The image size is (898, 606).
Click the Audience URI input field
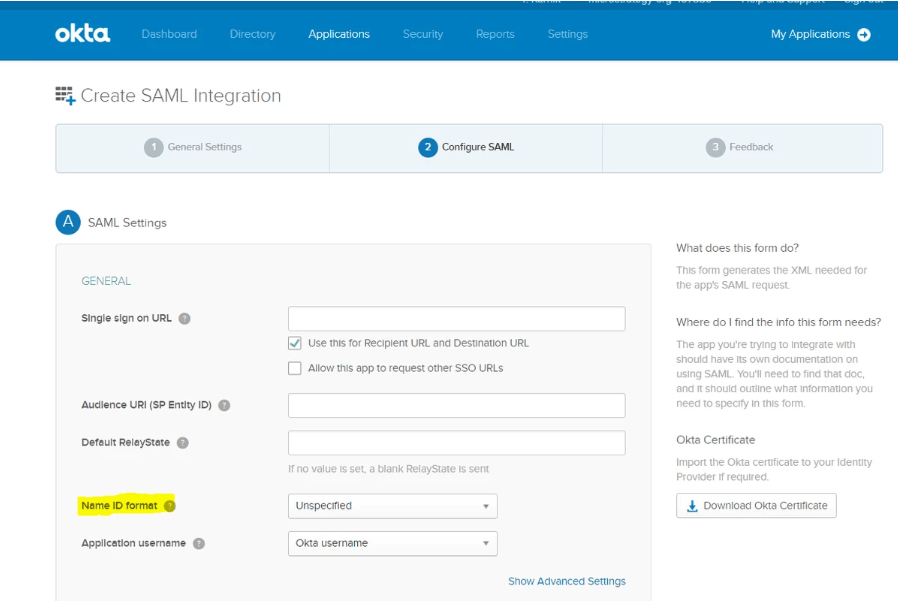(x=456, y=406)
